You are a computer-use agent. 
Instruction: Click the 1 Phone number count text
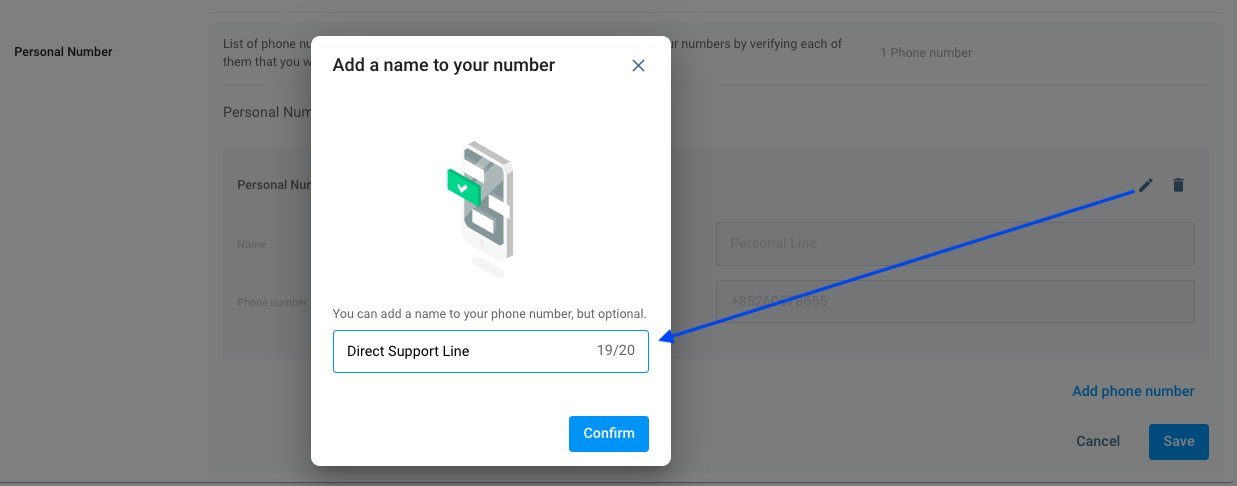pyautogui.click(x=926, y=53)
